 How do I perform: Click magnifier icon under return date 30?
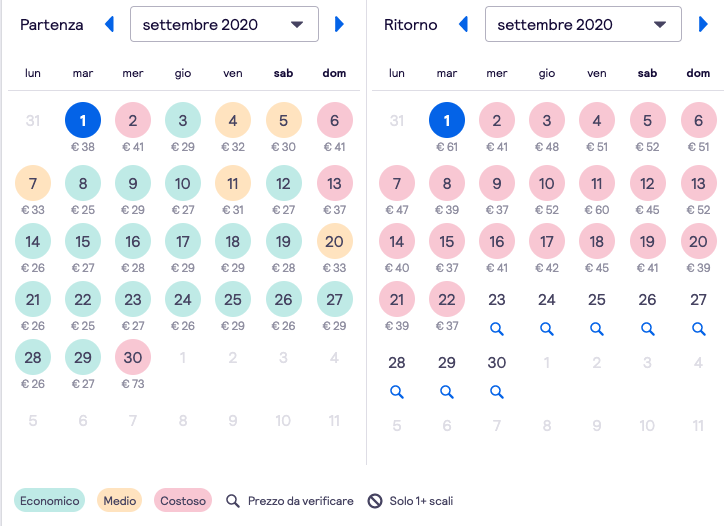tap(497, 391)
